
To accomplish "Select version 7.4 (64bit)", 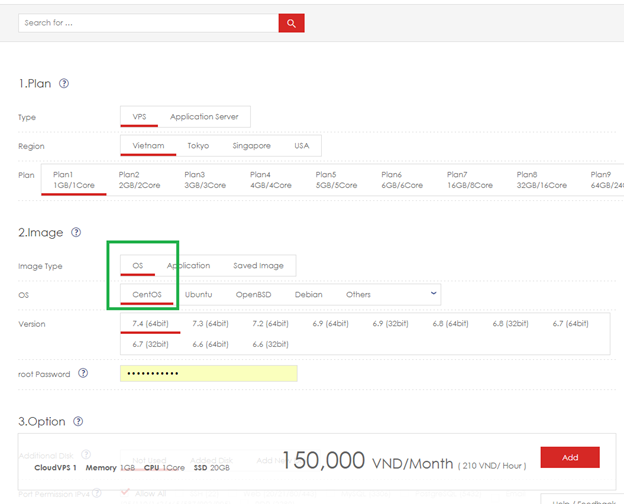I will 150,324.
